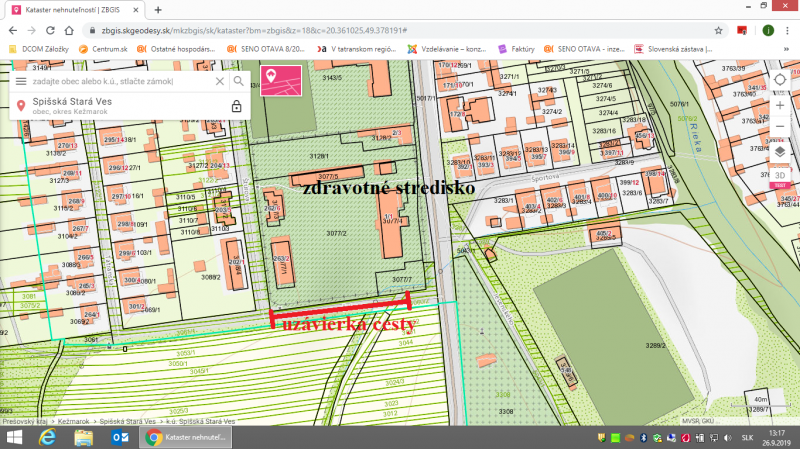This screenshot has height=449, width=800.
Task: Zoom in the map with plus button
Action: [780, 105]
